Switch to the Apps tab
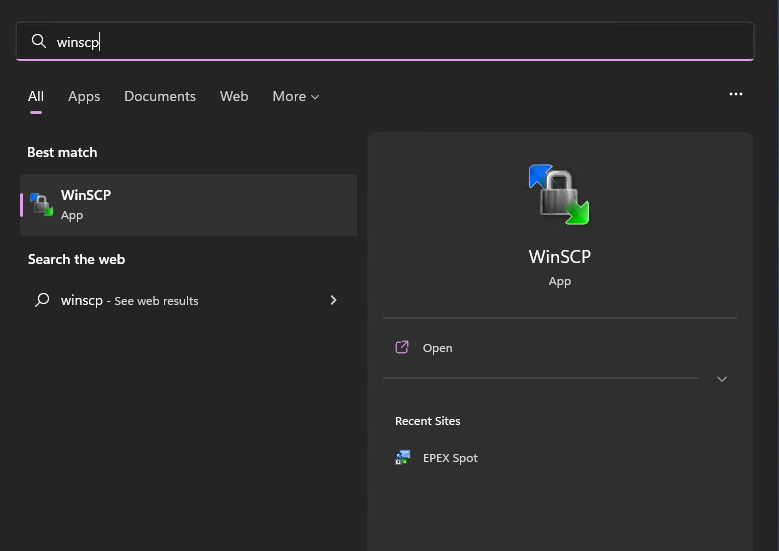779x551 pixels. click(x=84, y=96)
